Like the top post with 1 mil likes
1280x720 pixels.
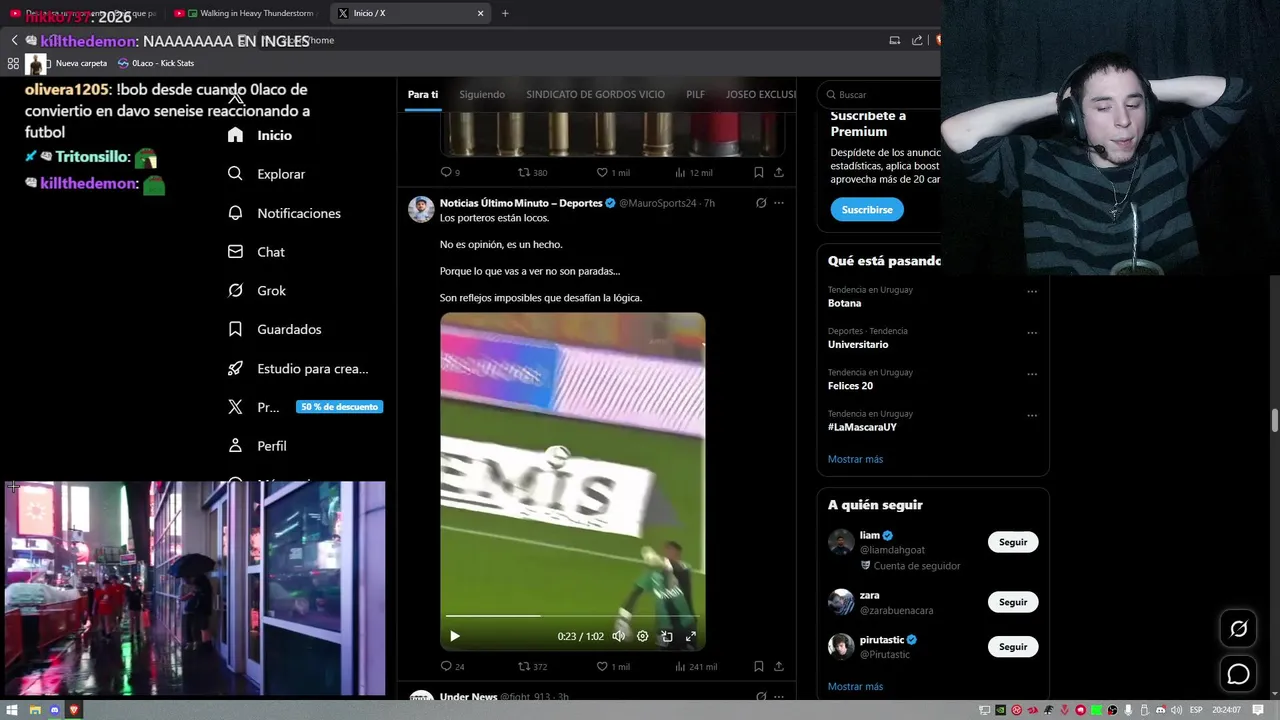pyautogui.click(x=613, y=173)
